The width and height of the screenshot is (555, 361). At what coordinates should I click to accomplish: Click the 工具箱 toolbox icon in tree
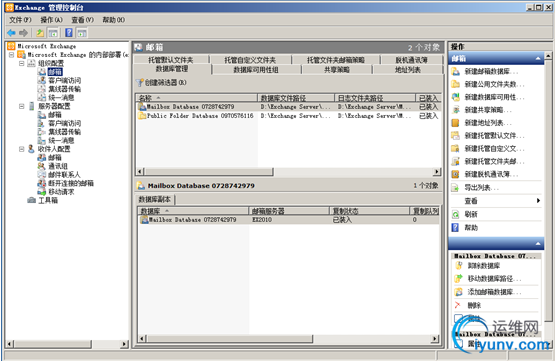(x=32, y=200)
